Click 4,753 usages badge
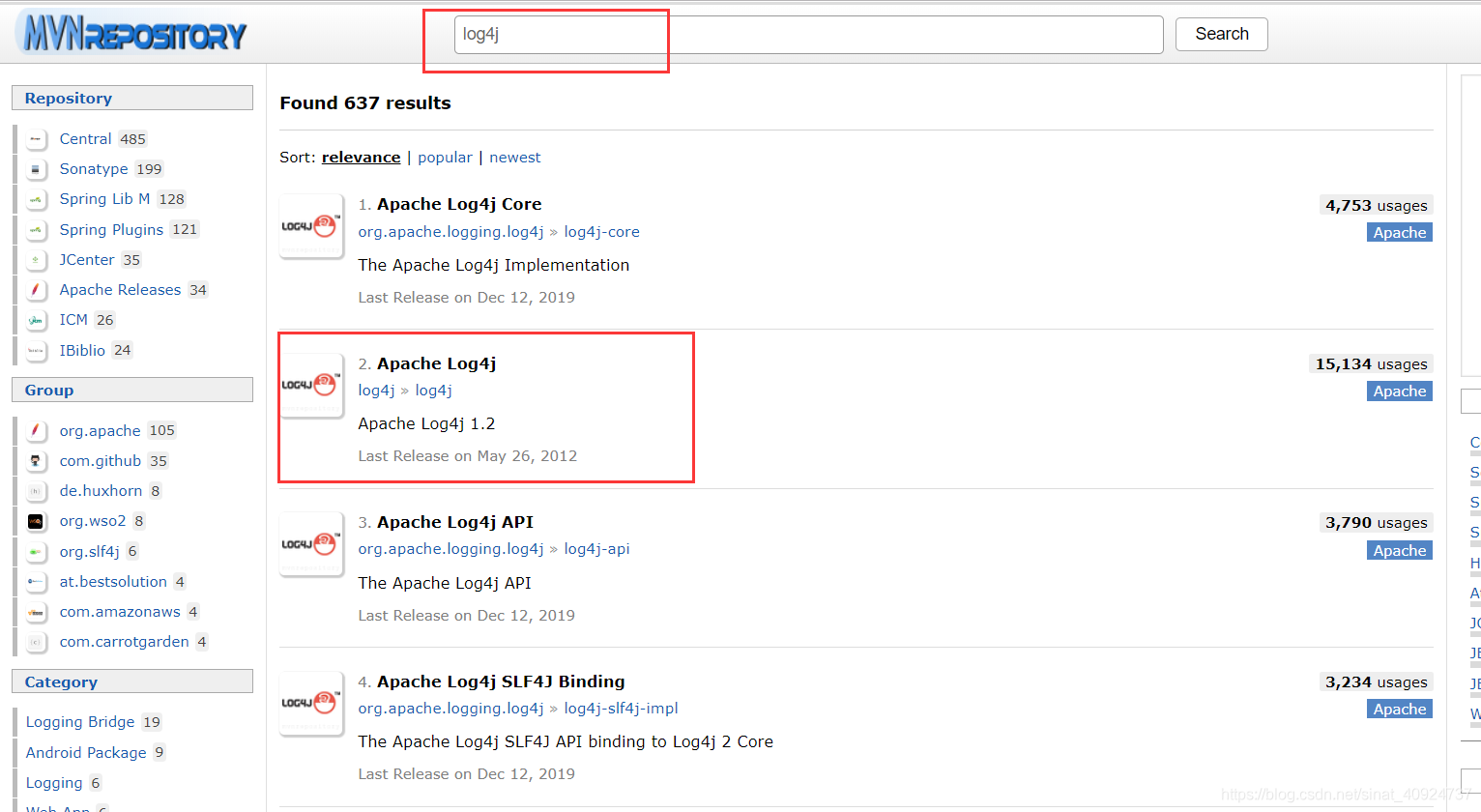Image resolution: width=1481 pixels, height=812 pixels. (x=1376, y=205)
